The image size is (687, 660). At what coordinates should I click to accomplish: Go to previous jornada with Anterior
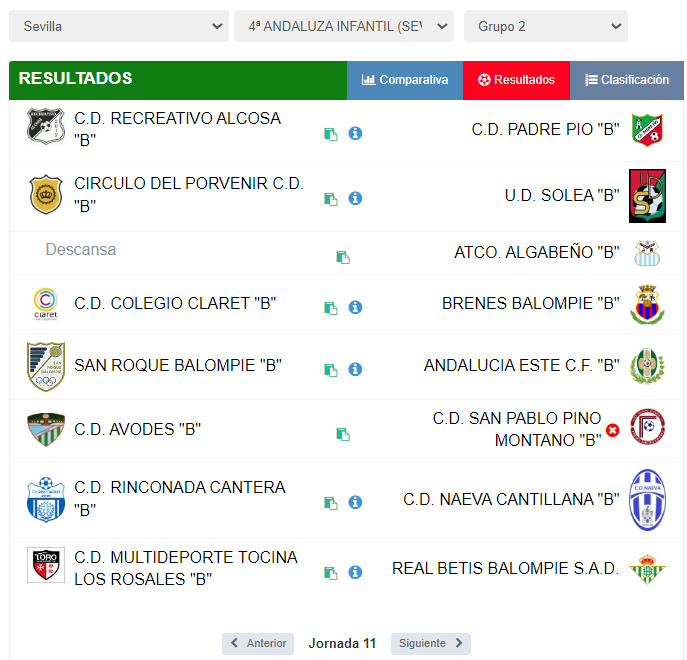[258, 643]
